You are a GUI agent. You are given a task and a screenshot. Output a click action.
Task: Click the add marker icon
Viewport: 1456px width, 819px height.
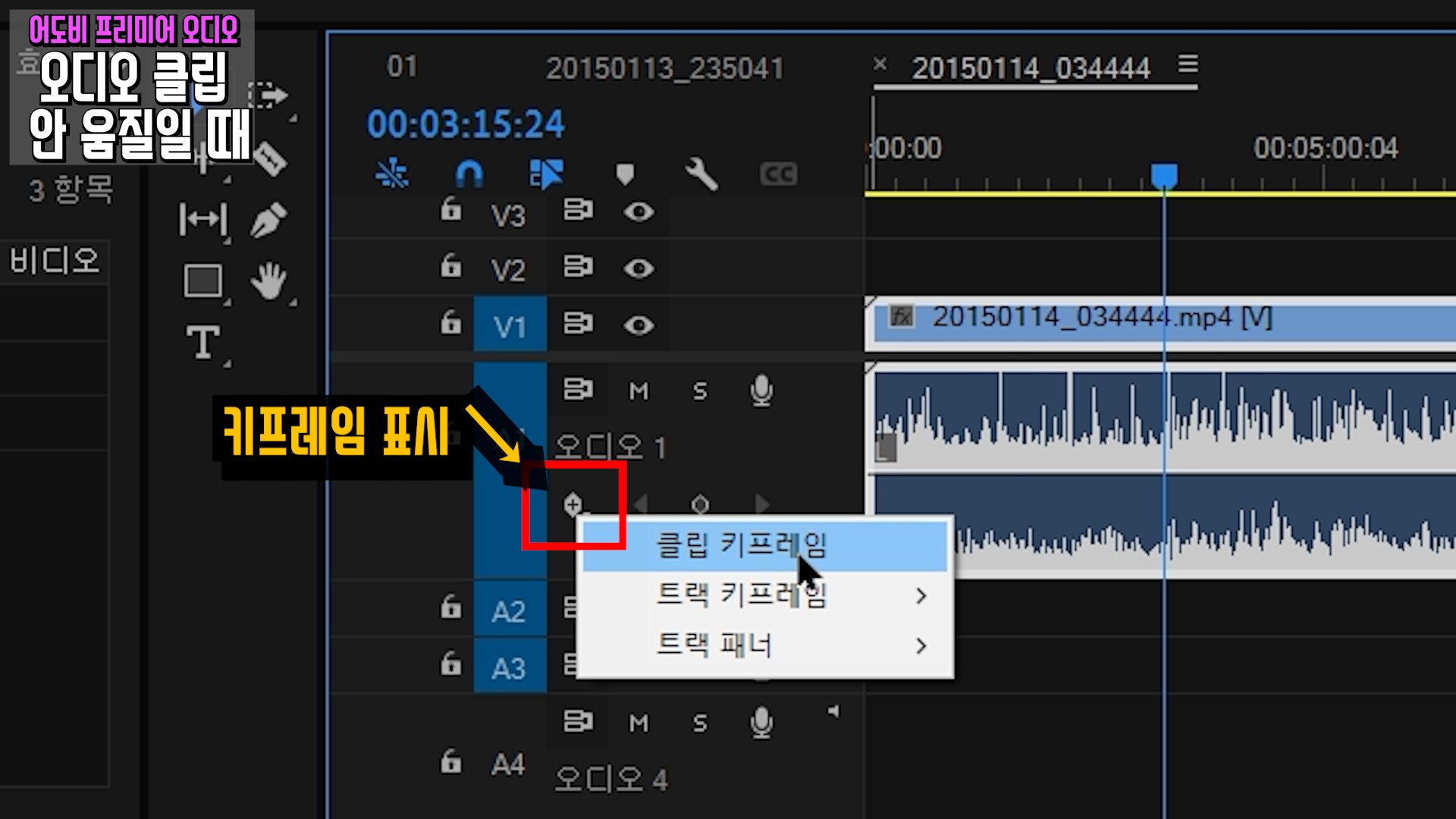pyautogui.click(x=624, y=174)
